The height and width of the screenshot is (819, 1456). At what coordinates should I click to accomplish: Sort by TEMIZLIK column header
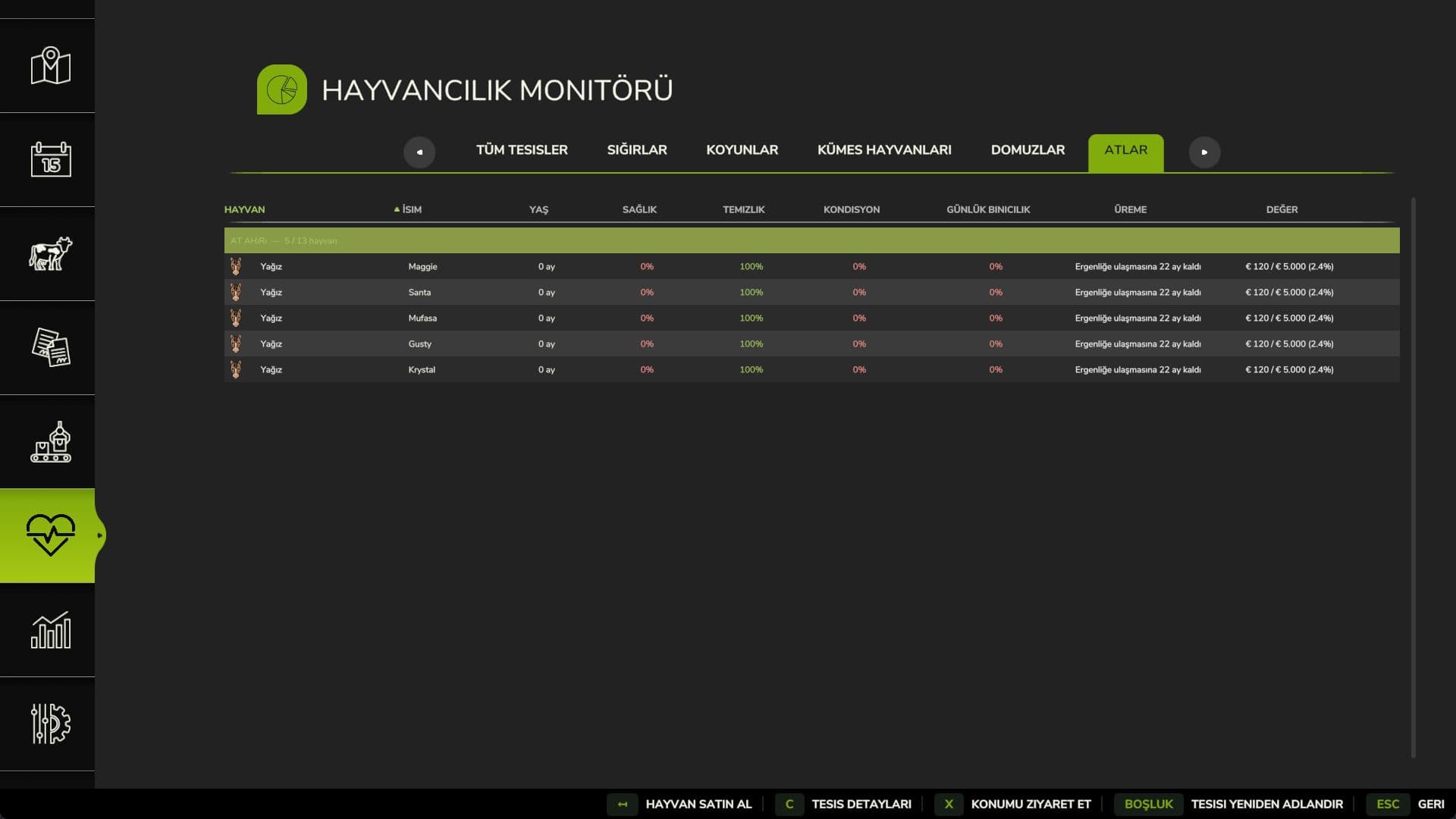point(743,209)
